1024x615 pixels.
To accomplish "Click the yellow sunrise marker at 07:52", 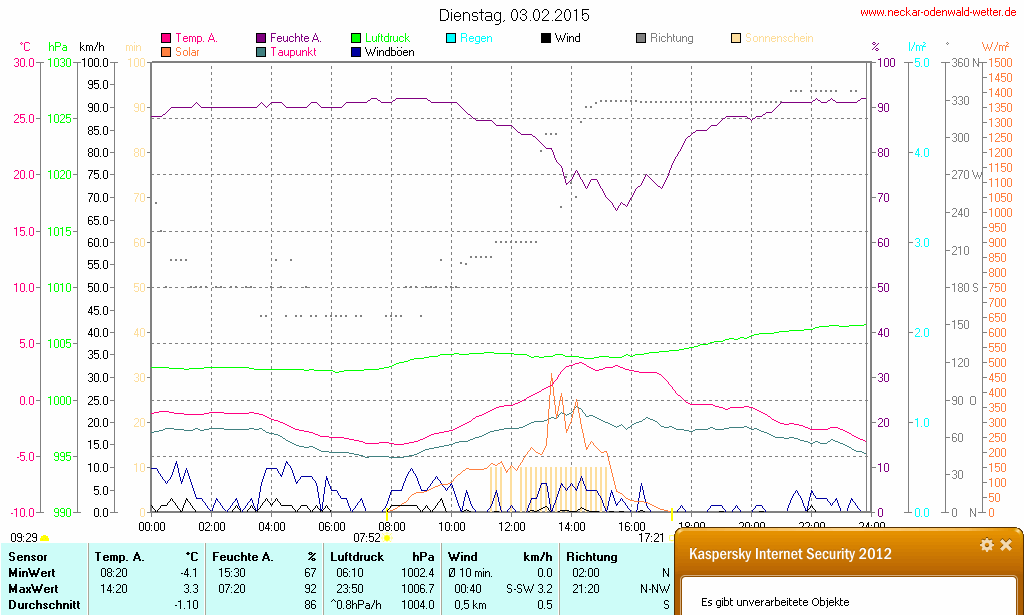I will [387, 538].
